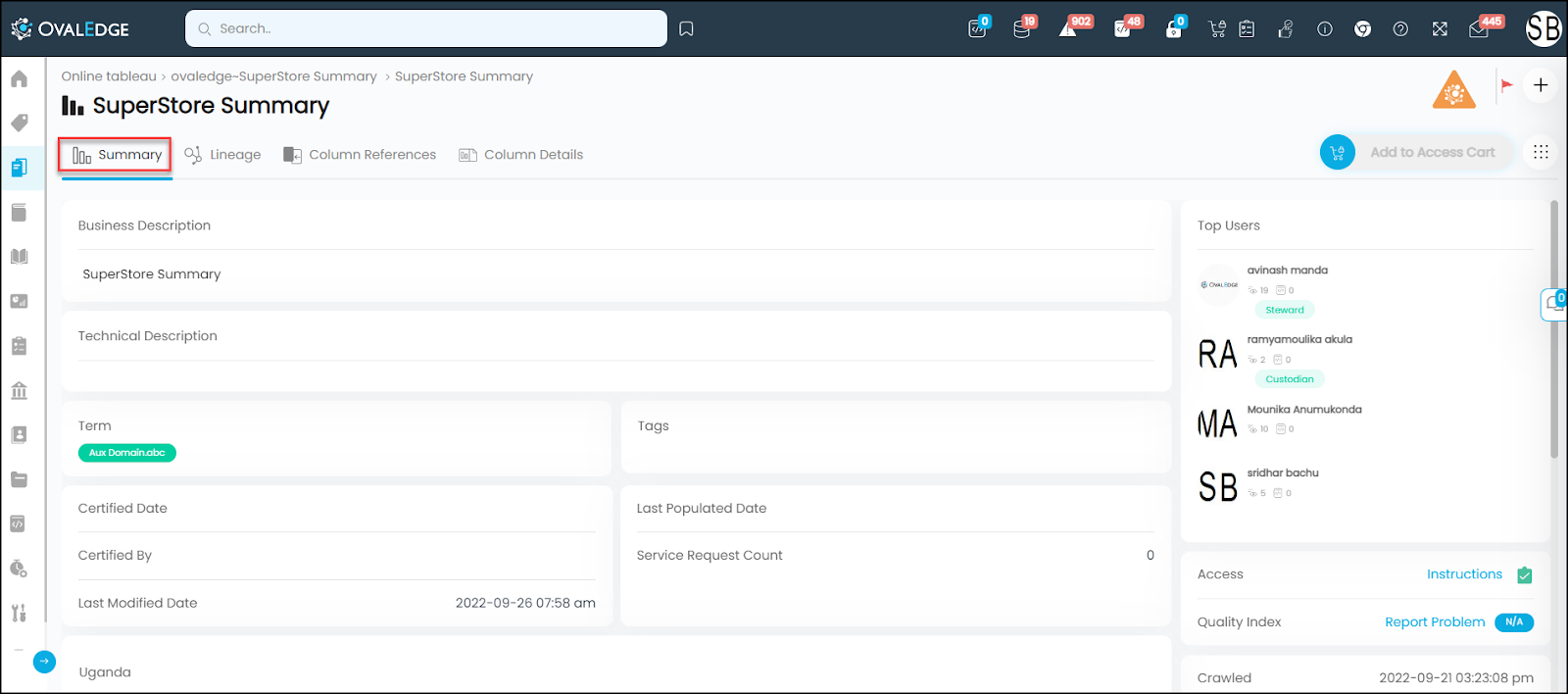Image resolution: width=1568 pixels, height=694 pixels.
Task: Open the Report Problem link
Action: (1435, 622)
